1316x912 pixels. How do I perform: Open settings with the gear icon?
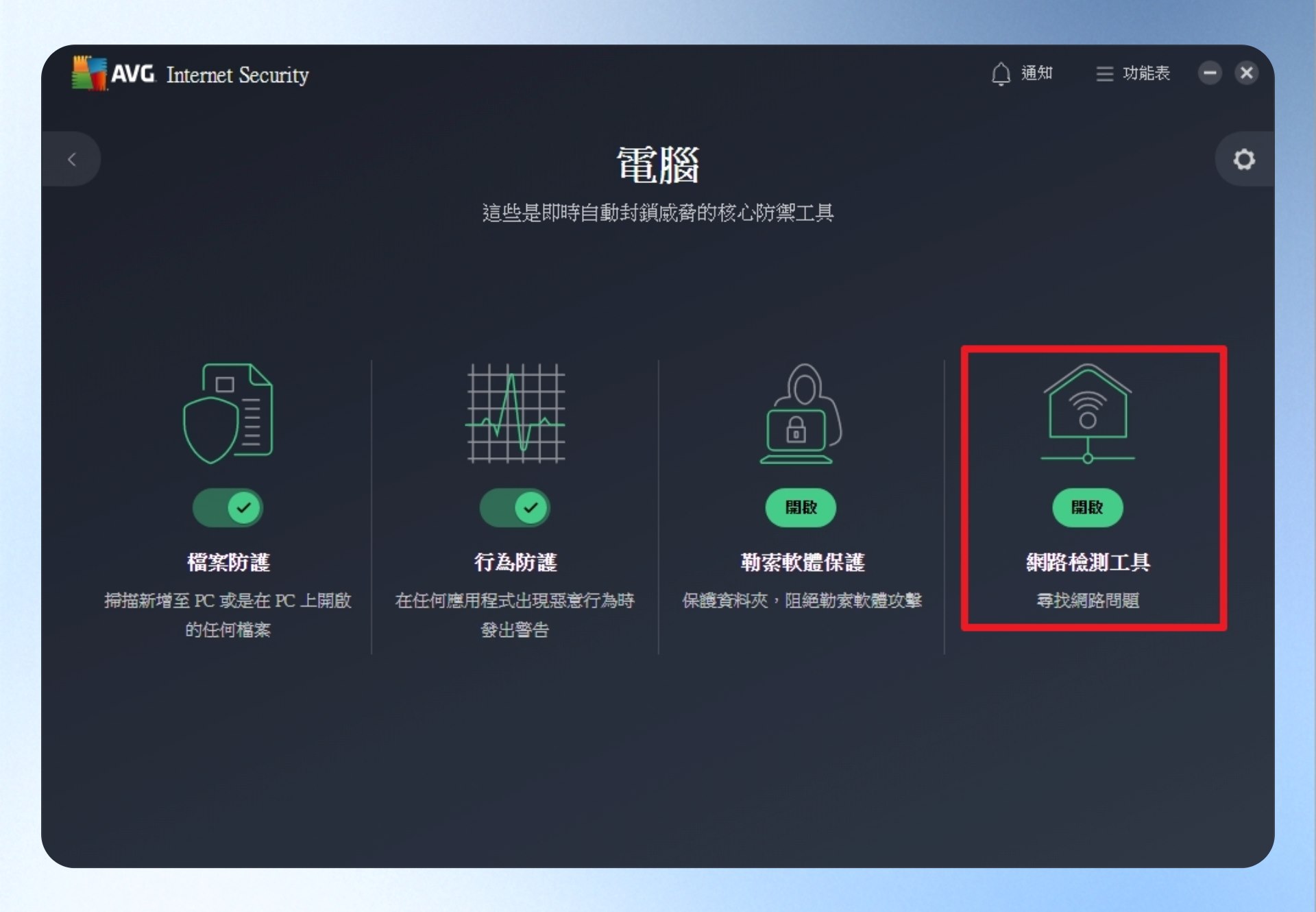click(x=1244, y=160)
